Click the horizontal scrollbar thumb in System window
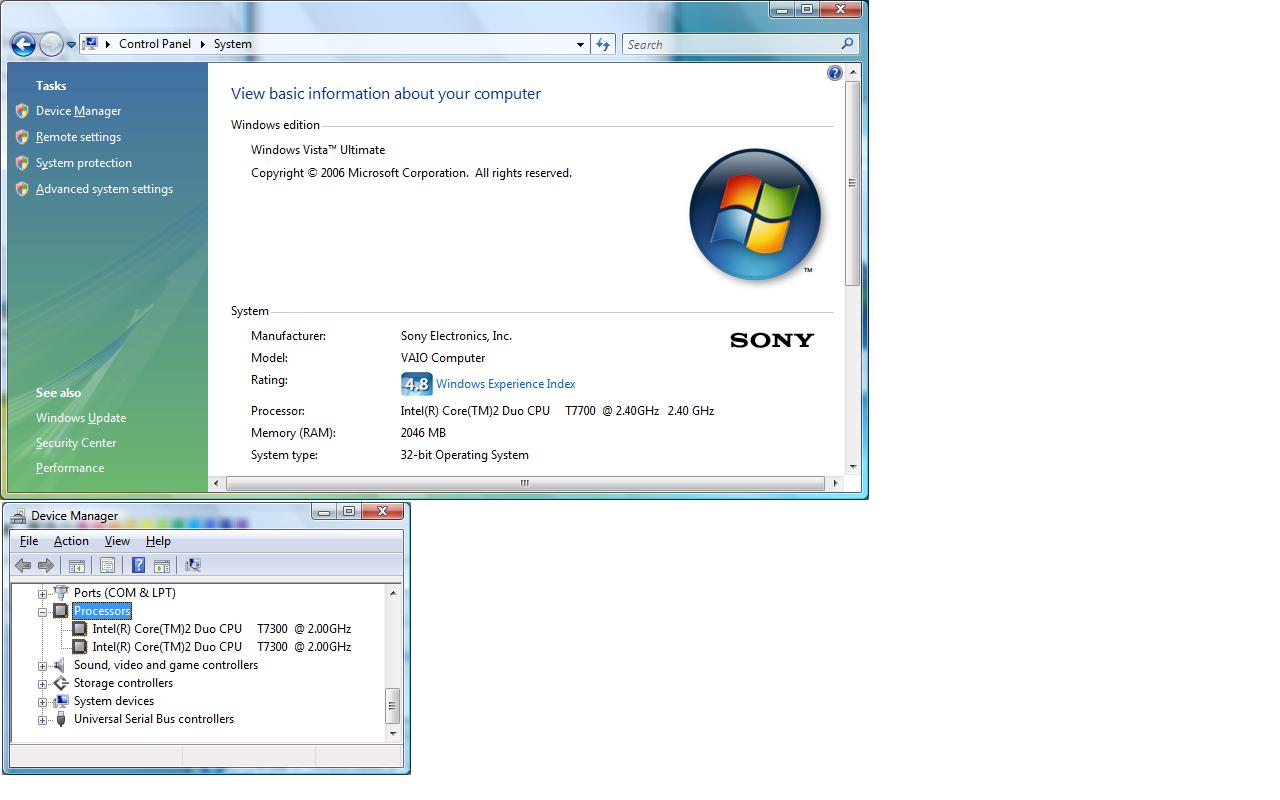Image resolution: width=1280 pixels, height=800 pixels. click(524, 483)
